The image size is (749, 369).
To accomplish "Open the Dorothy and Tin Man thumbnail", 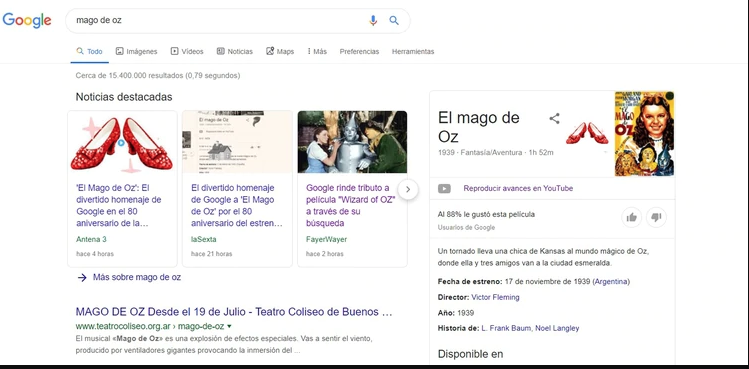I will click(x=352, y=142).
